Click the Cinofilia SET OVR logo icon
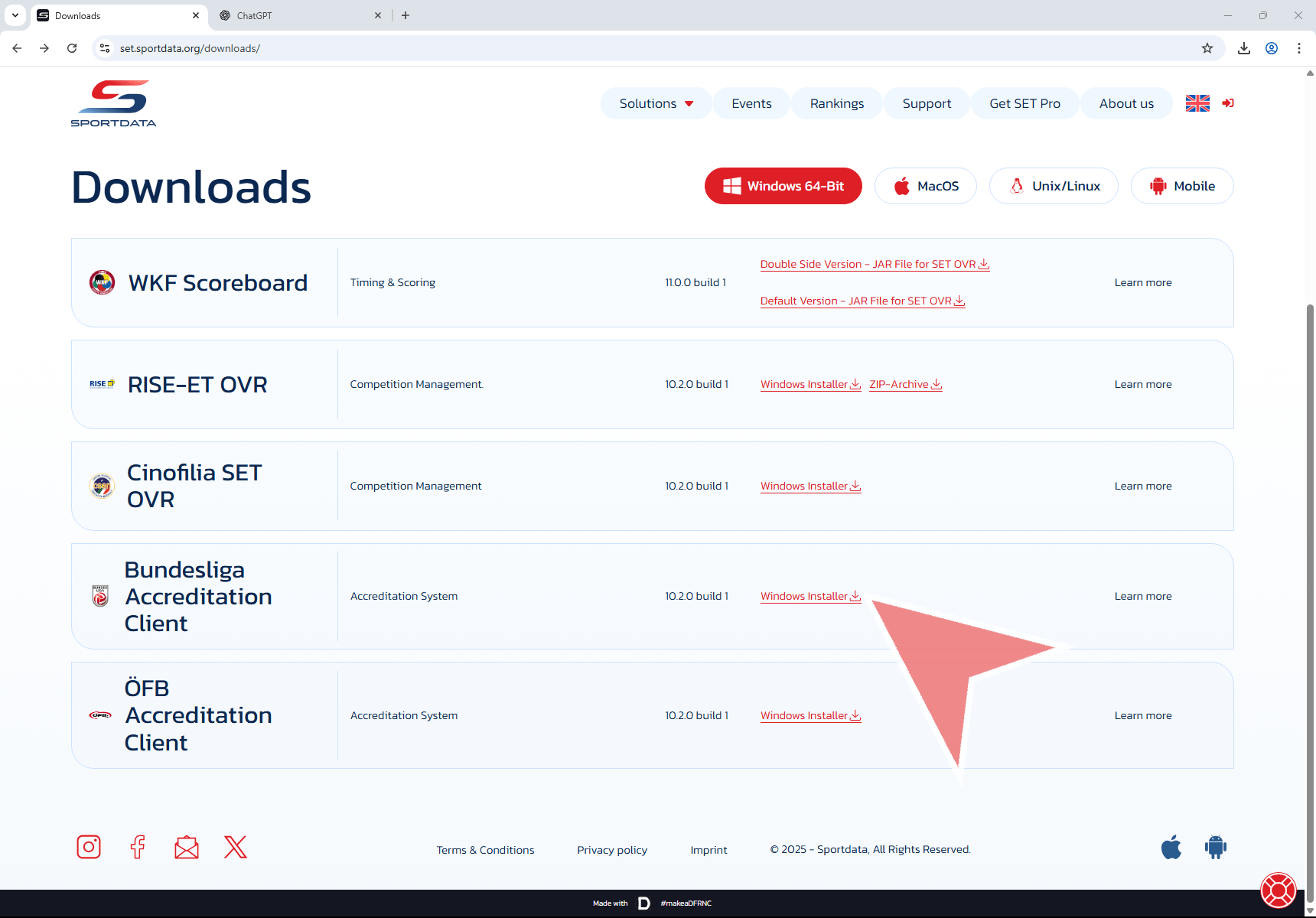 (x=102, y=486)
